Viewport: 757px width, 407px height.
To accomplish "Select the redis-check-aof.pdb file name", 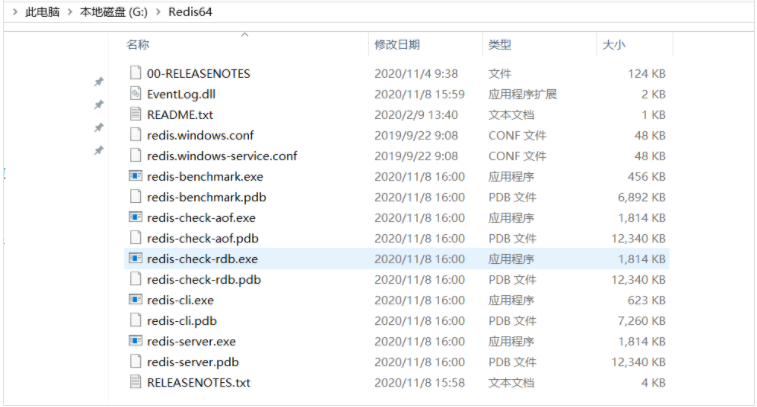I will pyautogui.click(x=203, y=239).
